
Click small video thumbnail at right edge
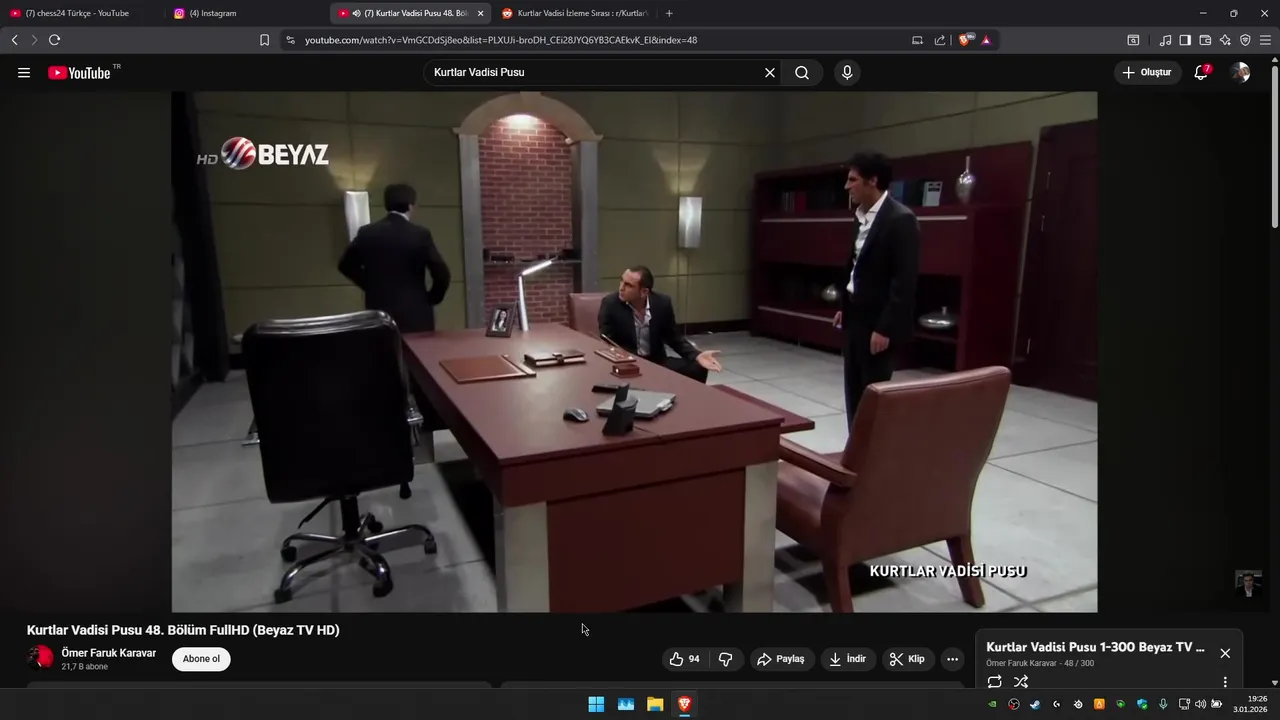pos(1248,584)
